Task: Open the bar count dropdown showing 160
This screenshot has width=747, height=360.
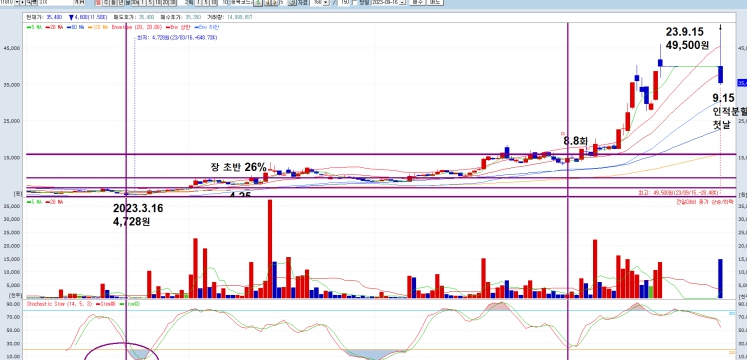Action: pos(326,2)
